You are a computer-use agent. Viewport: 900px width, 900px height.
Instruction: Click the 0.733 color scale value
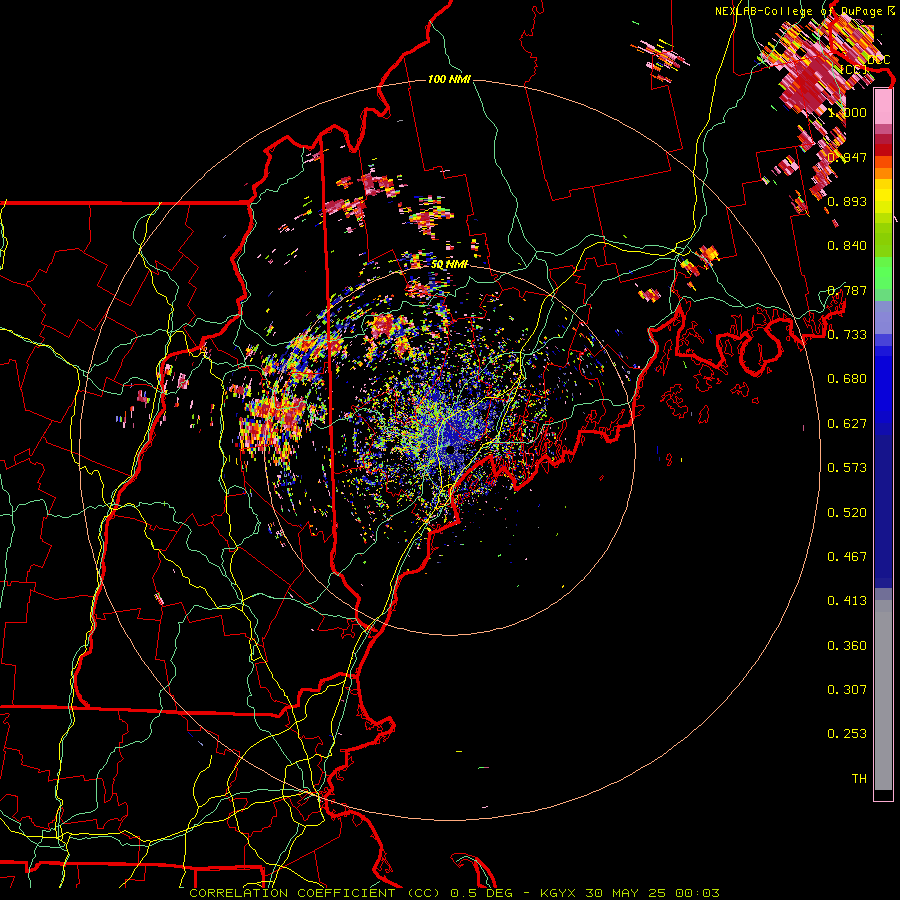tap(847, 335)
